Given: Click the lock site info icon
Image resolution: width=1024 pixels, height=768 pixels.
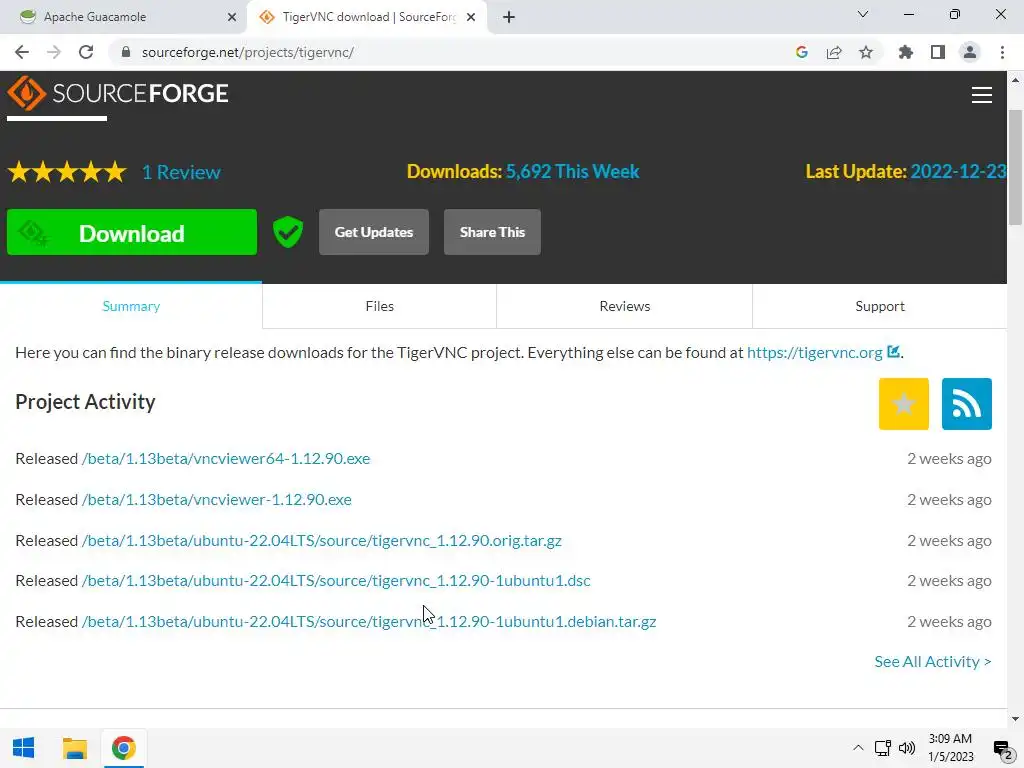Looking at the screenshot, I should click(126, 52).
